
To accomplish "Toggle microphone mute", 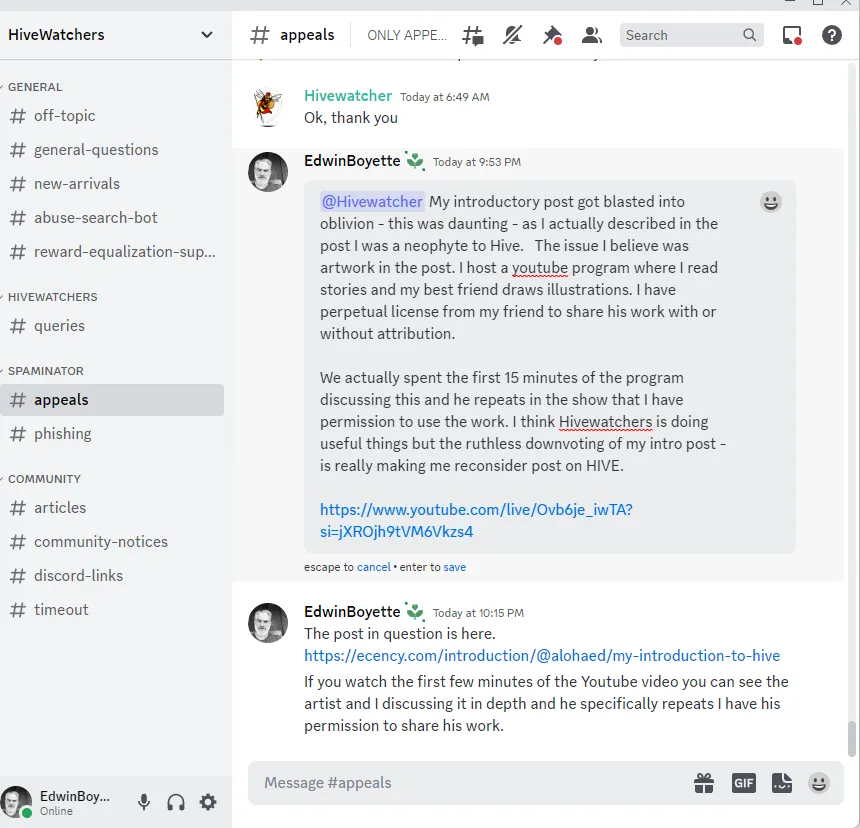I will point(144,802).
